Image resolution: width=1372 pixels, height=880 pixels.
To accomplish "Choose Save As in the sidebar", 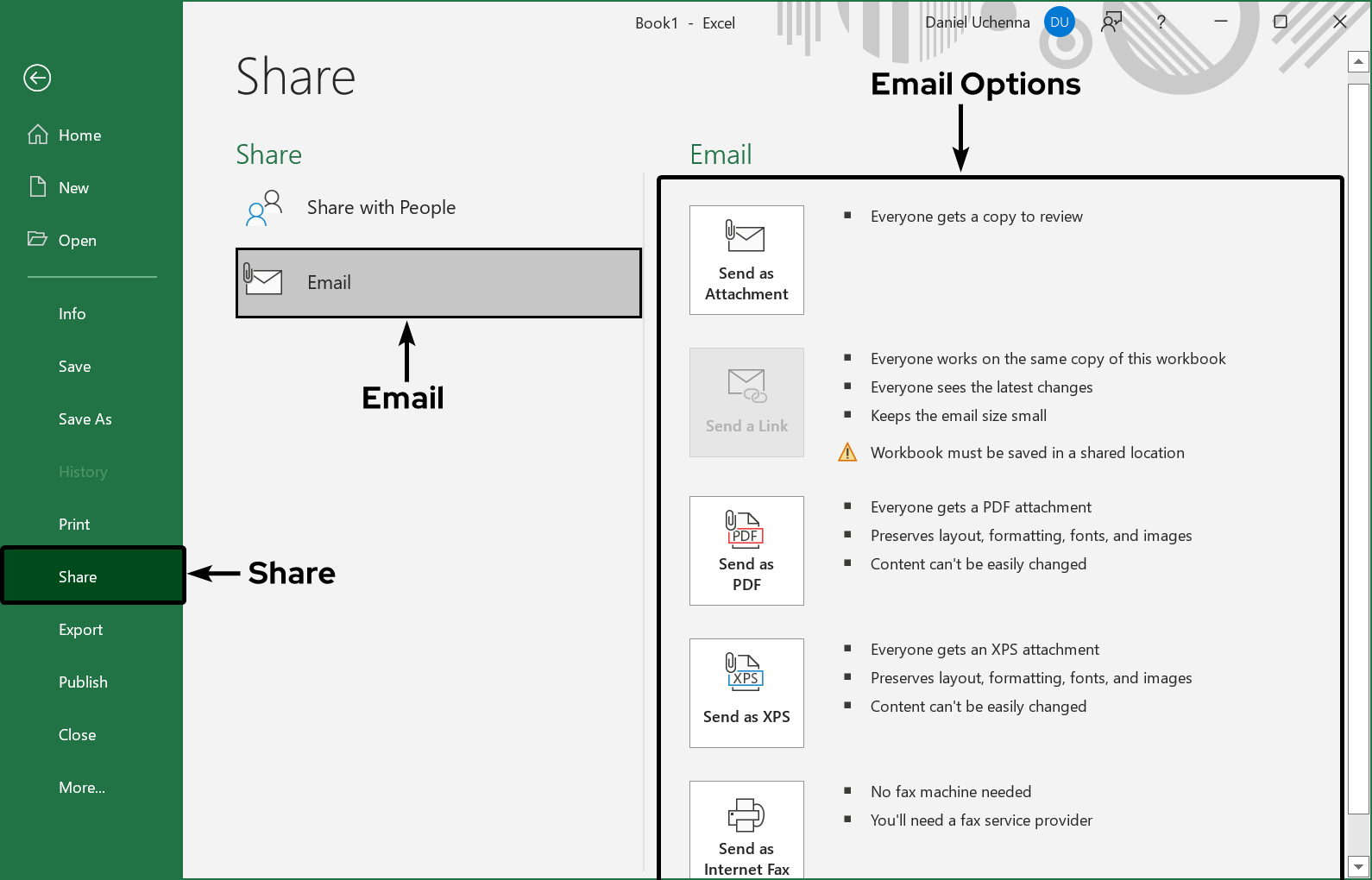I will (x=91, y=419).
